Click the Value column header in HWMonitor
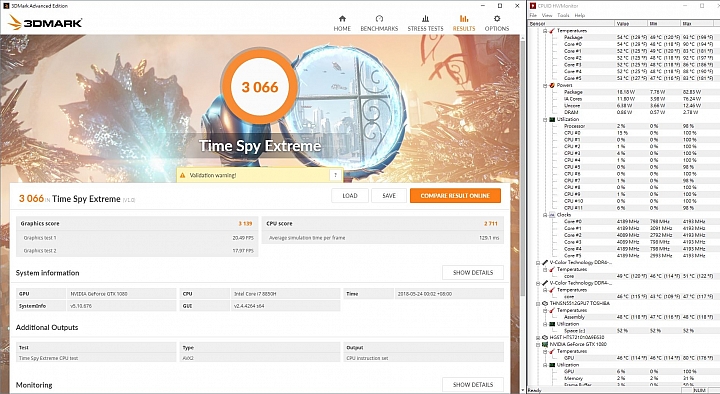 click(631, 23)
